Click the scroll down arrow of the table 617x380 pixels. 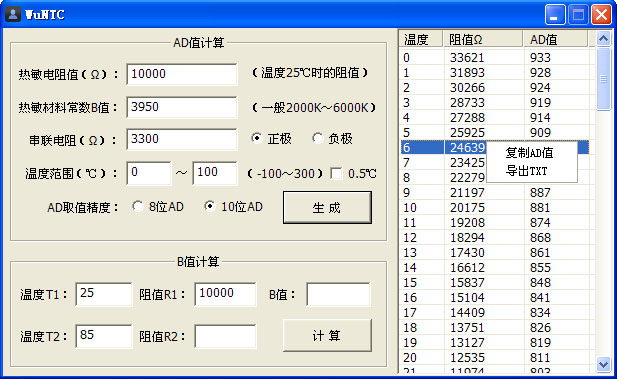click(603, 364)
